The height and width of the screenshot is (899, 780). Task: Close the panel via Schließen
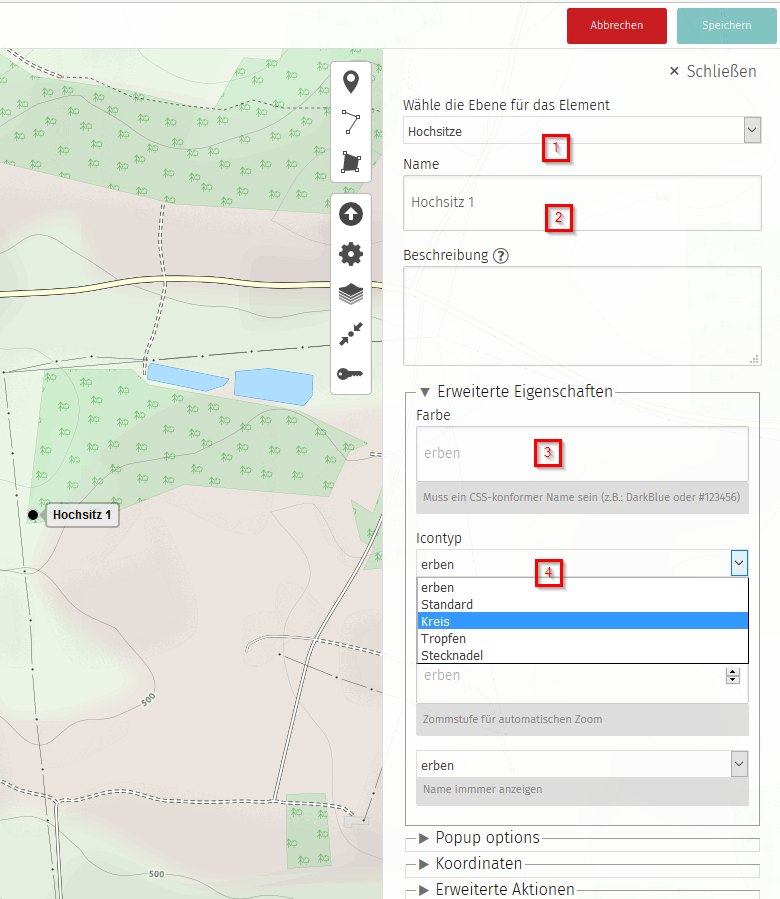point(713,71)
